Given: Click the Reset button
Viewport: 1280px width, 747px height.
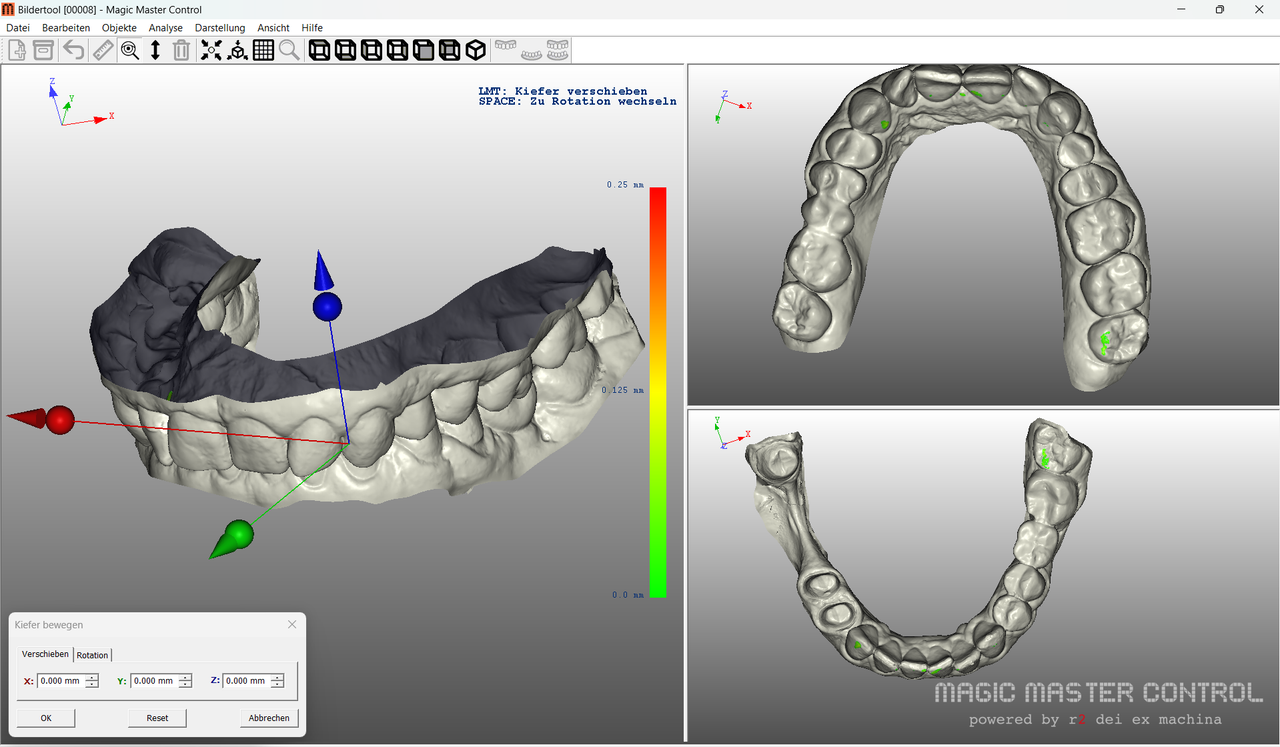Looking at the screenshot, I should pos(157,718).
